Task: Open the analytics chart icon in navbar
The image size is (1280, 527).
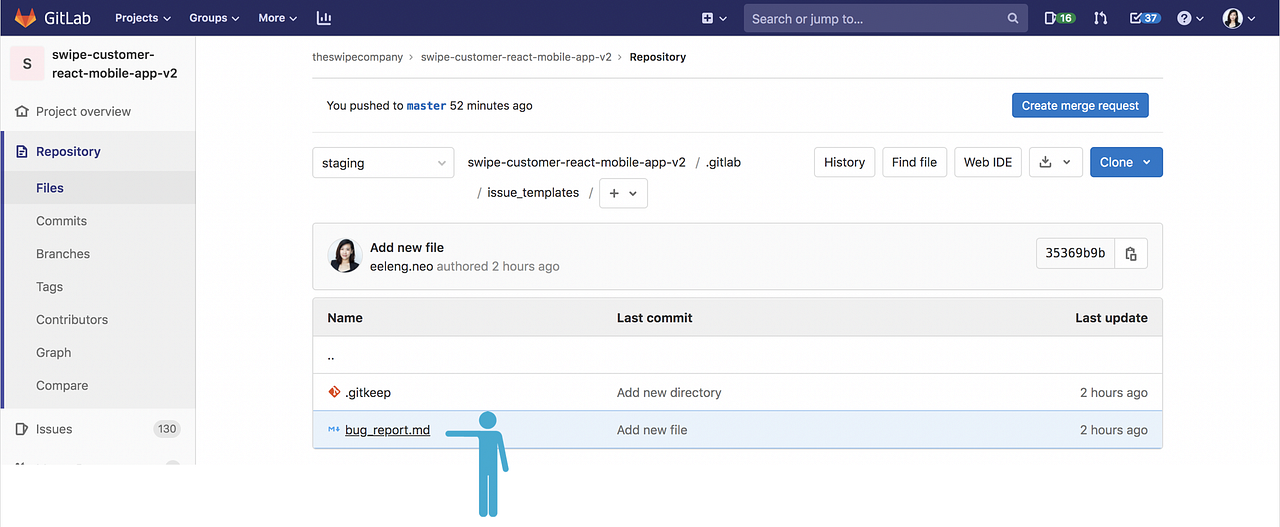Action: tap(324, 18)
